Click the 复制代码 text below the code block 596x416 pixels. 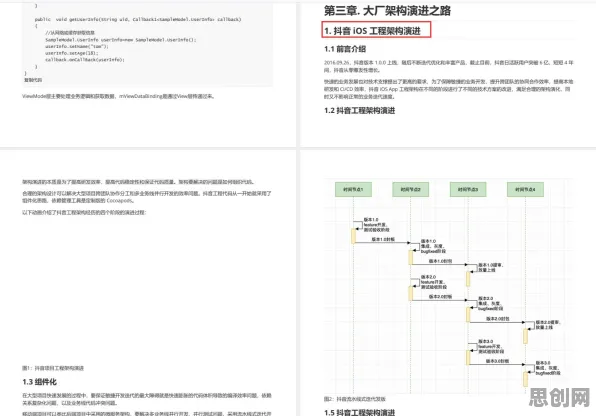coord(33,80)
